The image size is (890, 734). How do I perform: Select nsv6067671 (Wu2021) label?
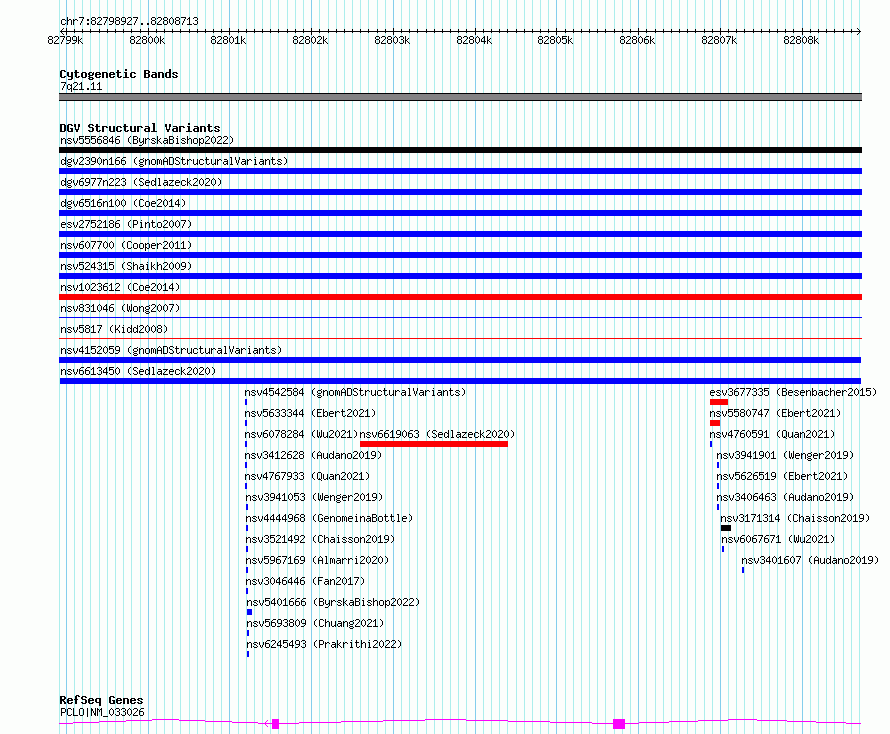coord(778,539)
